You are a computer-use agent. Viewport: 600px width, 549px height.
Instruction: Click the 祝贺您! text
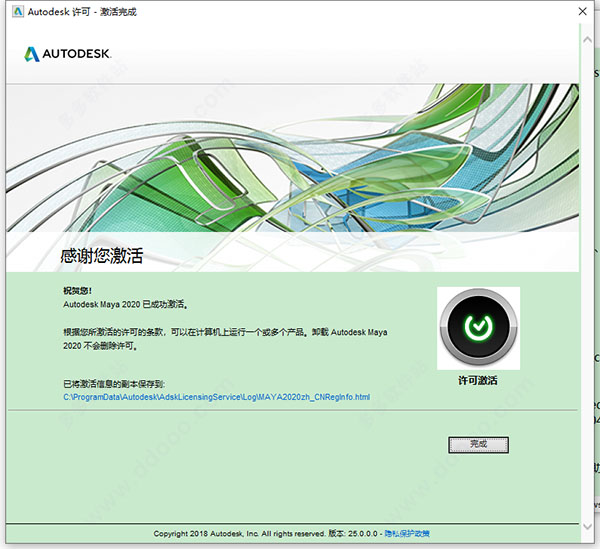click(x=77, y=291)
